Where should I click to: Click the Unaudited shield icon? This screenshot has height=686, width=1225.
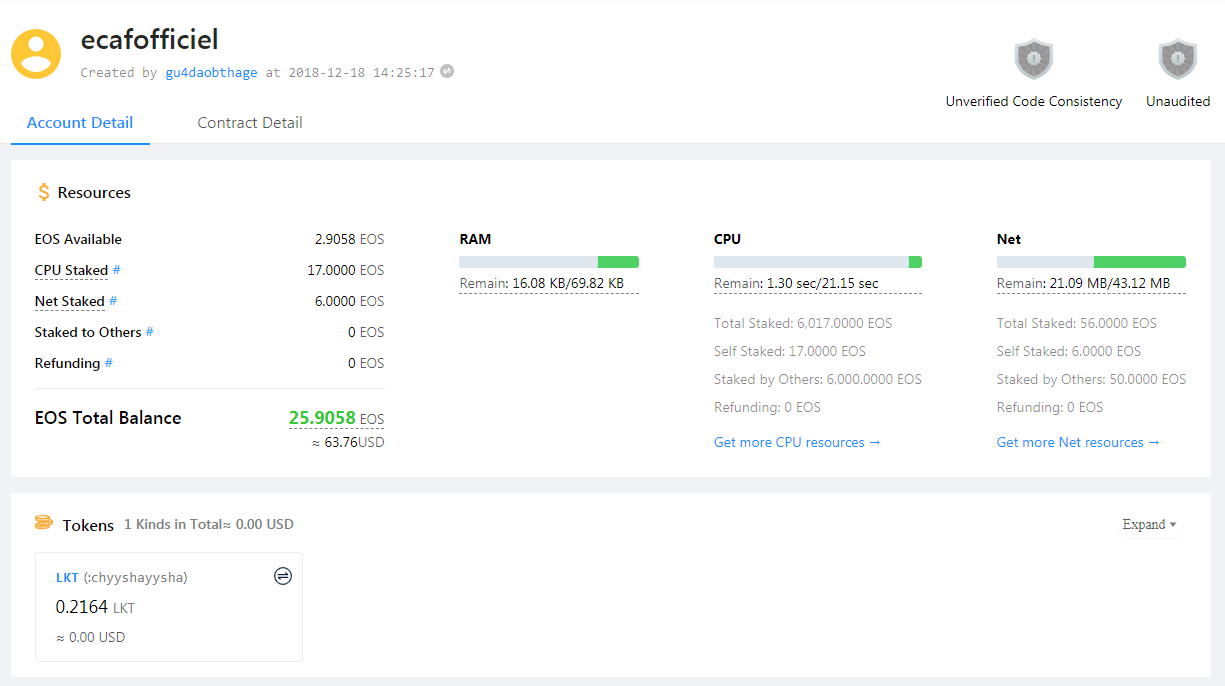pos(1178,59)
